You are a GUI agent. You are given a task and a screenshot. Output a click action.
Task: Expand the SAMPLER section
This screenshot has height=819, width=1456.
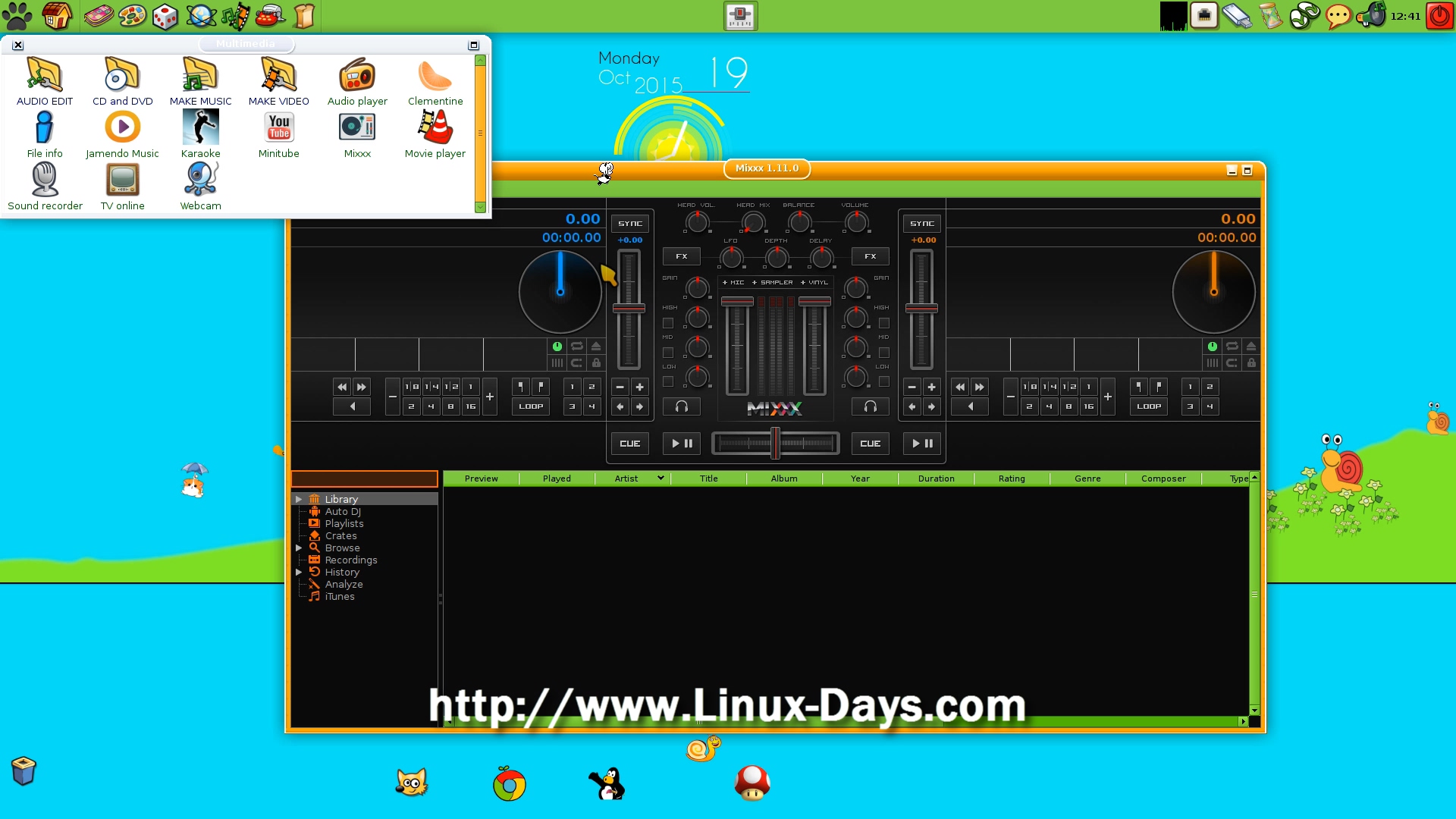coord(772,282)
